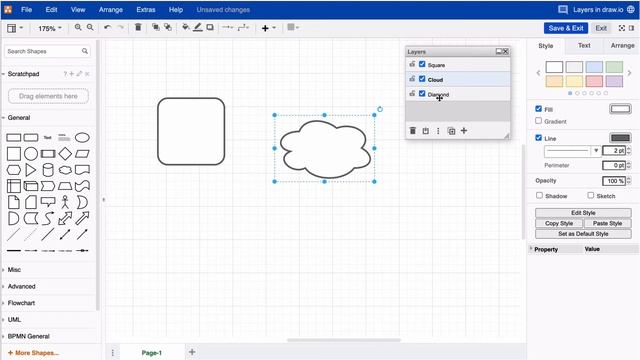
Task: Open the insert plus dropdown
Action: (x=269, y=28)
